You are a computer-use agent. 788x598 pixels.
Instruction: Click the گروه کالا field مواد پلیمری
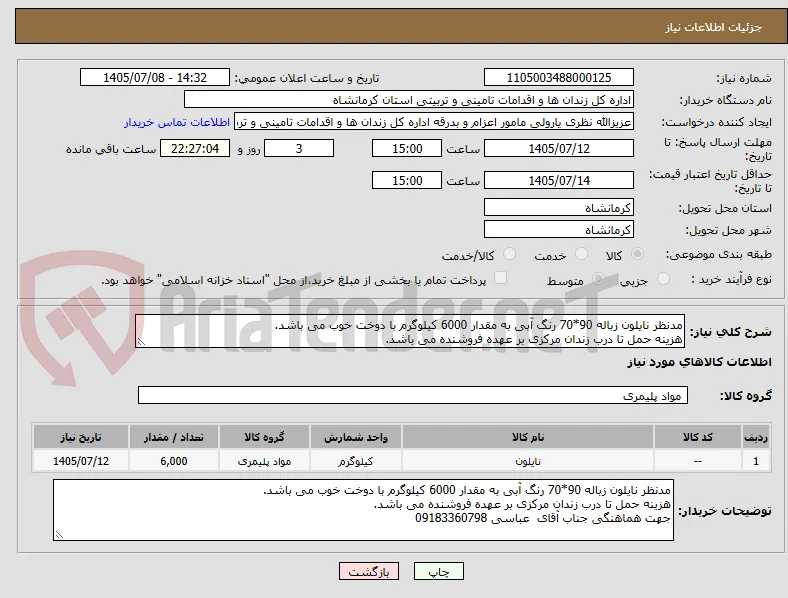tap(413, 395)
